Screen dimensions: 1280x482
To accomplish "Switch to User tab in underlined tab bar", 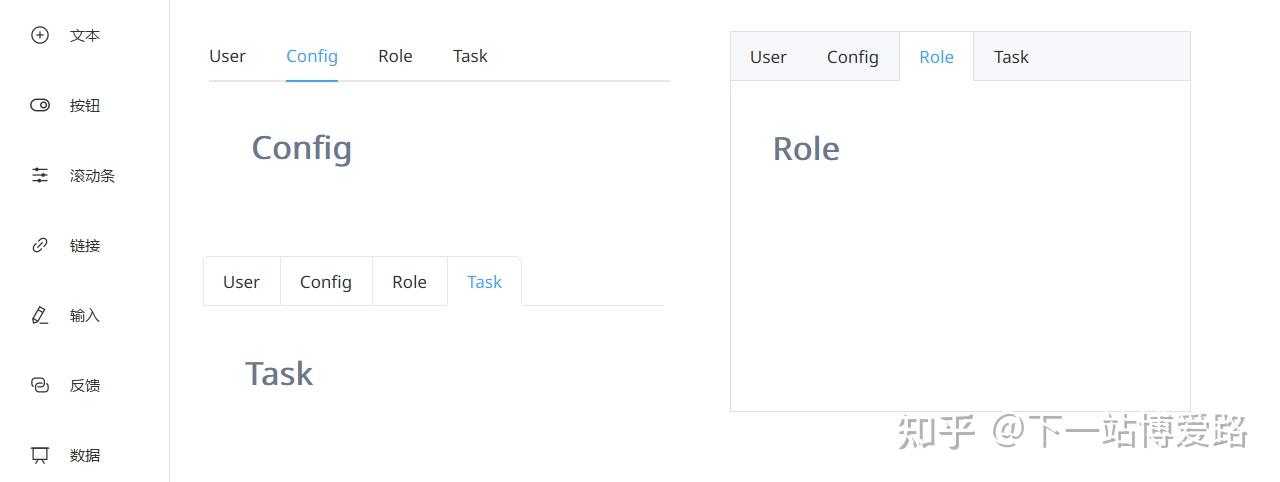I will click(227, 56).
